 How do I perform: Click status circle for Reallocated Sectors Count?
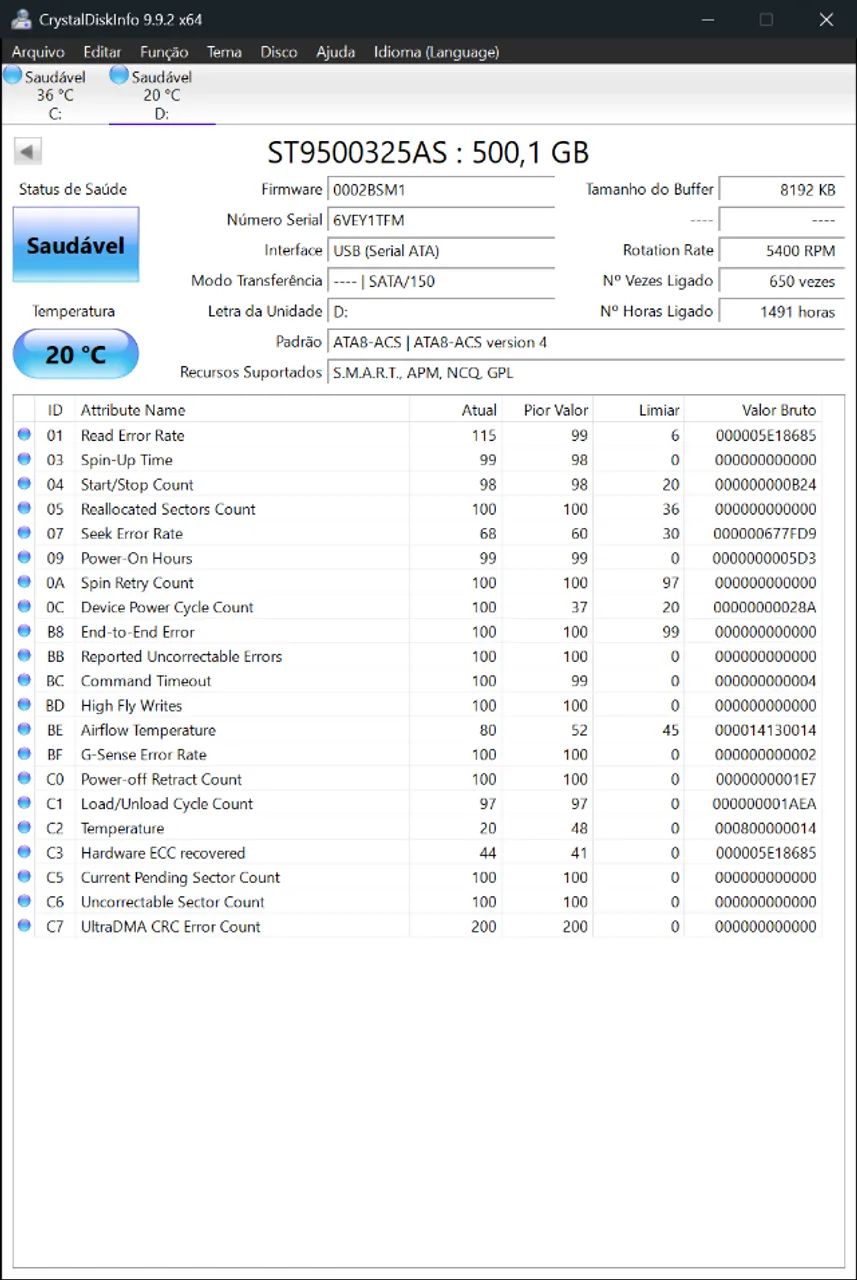(24, 509)
